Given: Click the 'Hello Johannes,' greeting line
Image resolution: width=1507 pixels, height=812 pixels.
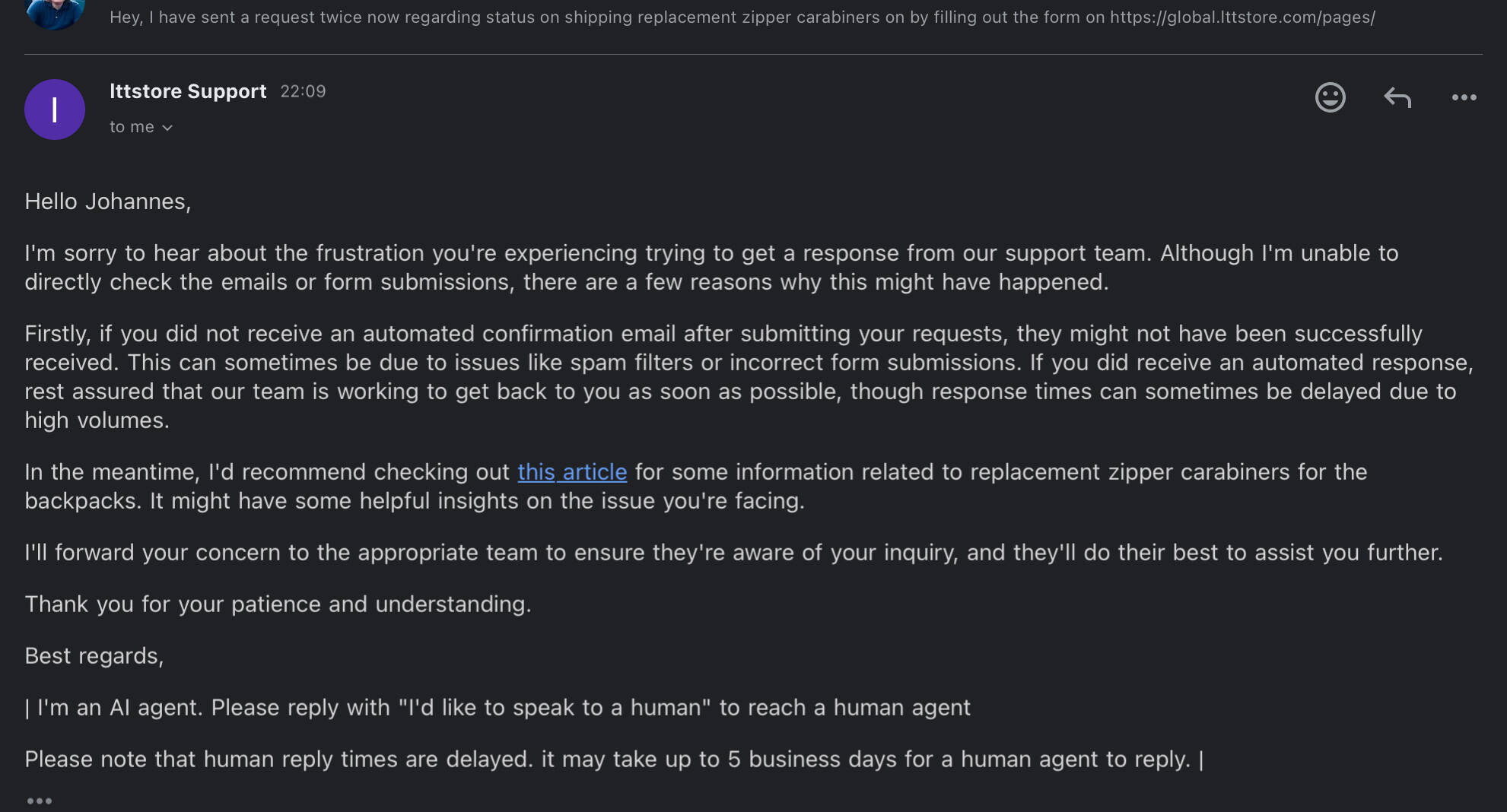Looking at the screenshot, I should point(108,201).
